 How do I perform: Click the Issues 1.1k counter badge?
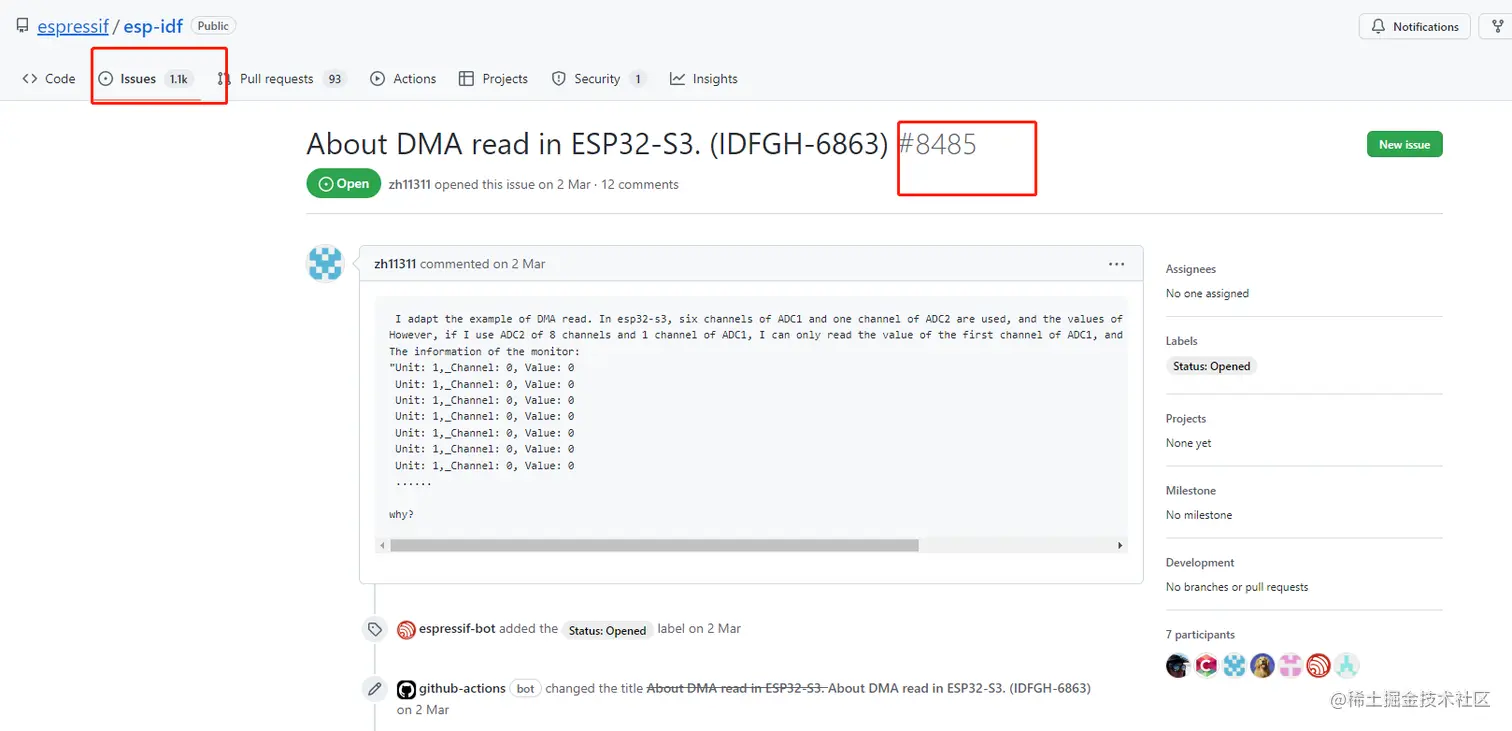coord(179,79)
